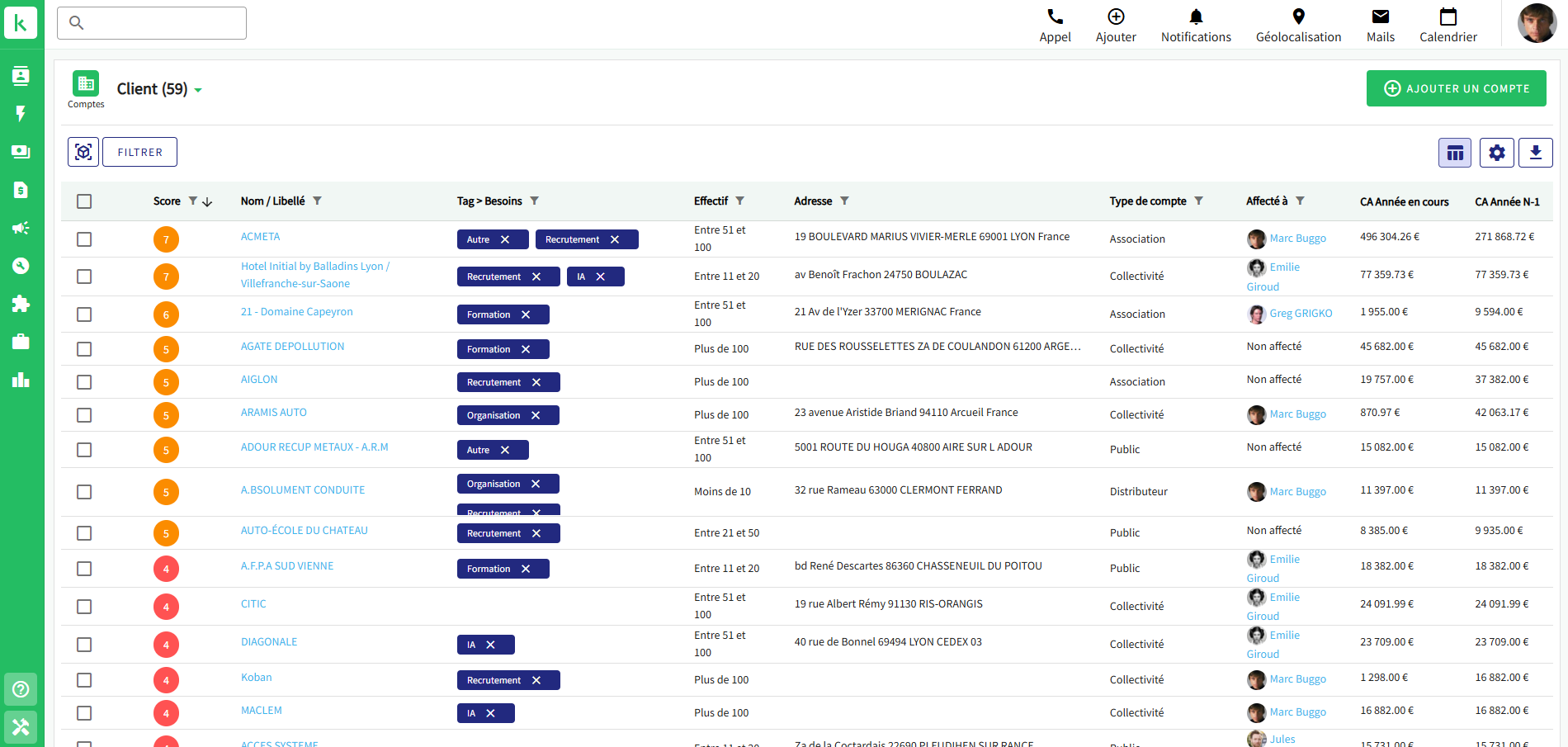Open Géolocalisation map pin
This screenshot has height=747, width=1568.
tap(1298, 17)
